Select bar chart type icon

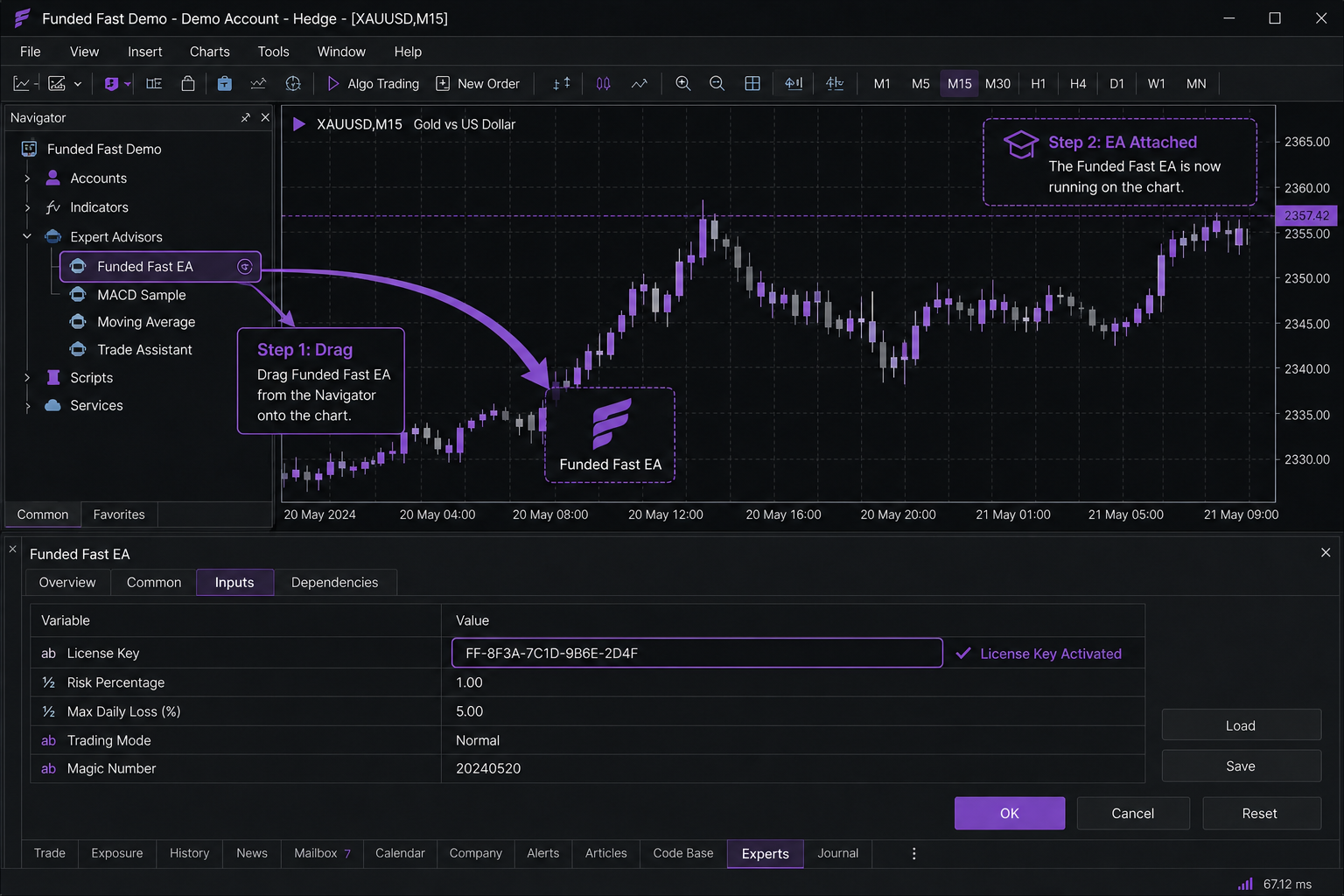[562, 84]
